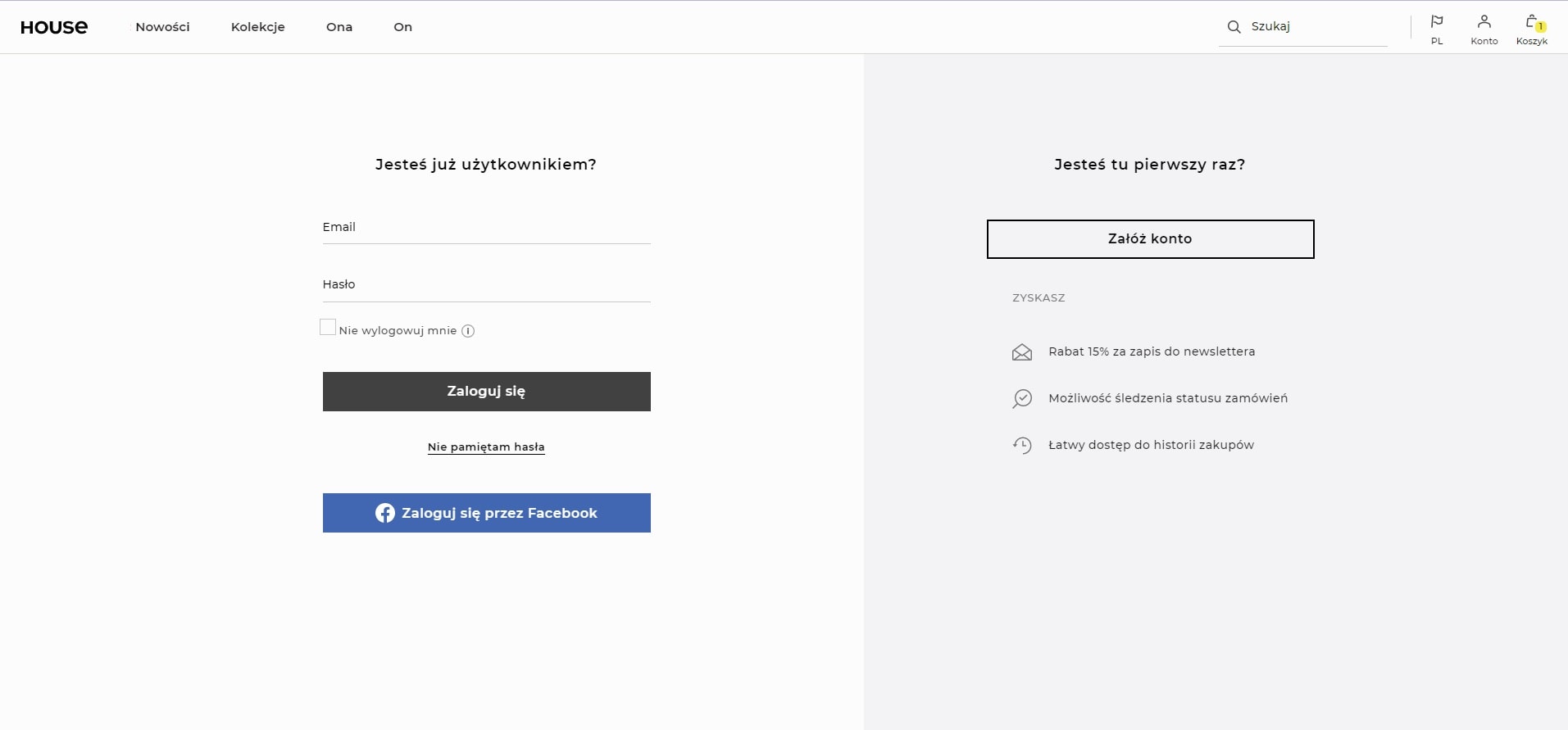Click the purchase history clock icon

(1022, 445)
